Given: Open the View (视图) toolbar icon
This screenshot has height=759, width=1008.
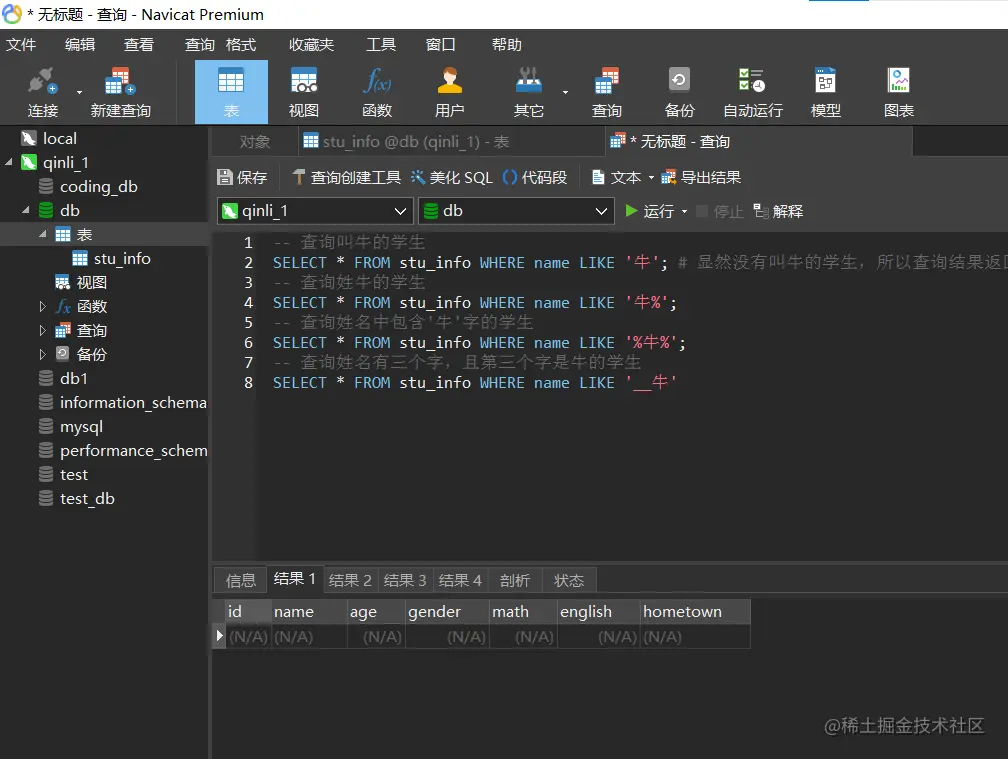Looking at the screenshot, I should (x=303, y=93).
